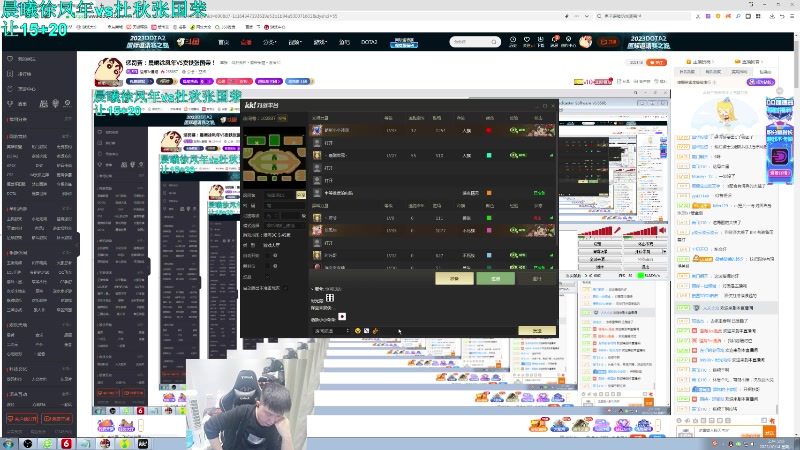Viewport: 800px width, 450px height.
Task: Open 鱼吧 in the navigation bar
Action: [344, 42]
